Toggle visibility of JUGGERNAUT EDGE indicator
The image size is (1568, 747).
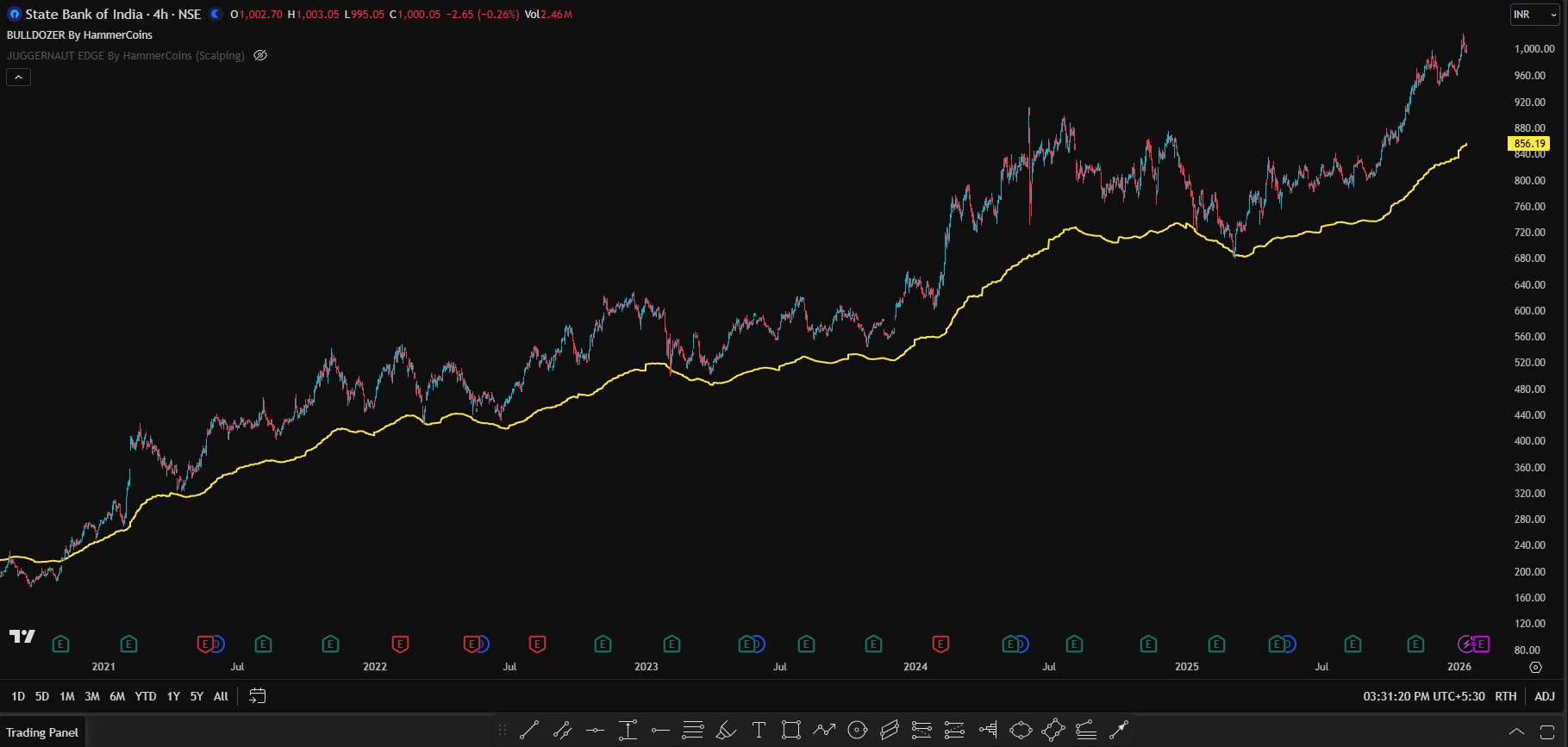(260, 55)
